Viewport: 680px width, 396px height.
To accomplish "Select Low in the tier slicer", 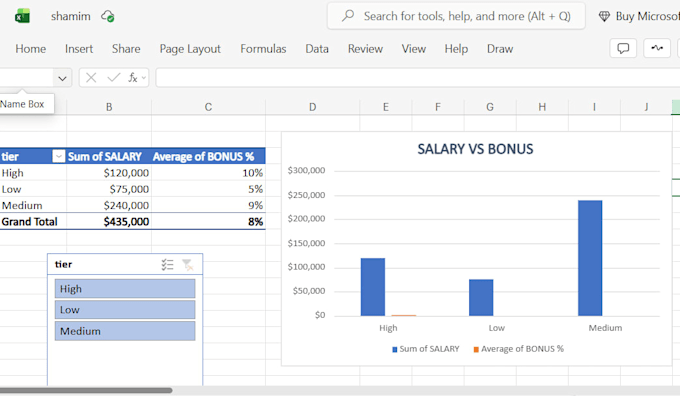I will click(x=125, y=310).
